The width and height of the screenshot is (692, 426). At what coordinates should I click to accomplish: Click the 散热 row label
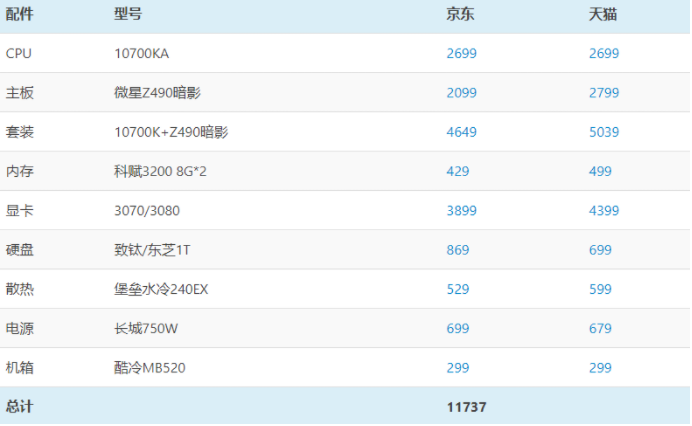[x=19, y=289]
